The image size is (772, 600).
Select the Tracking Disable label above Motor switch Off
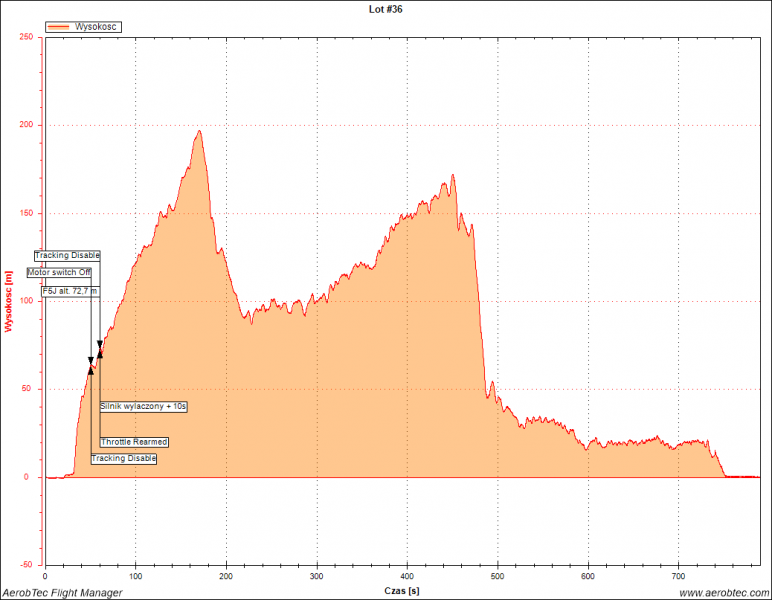[67, 255]
